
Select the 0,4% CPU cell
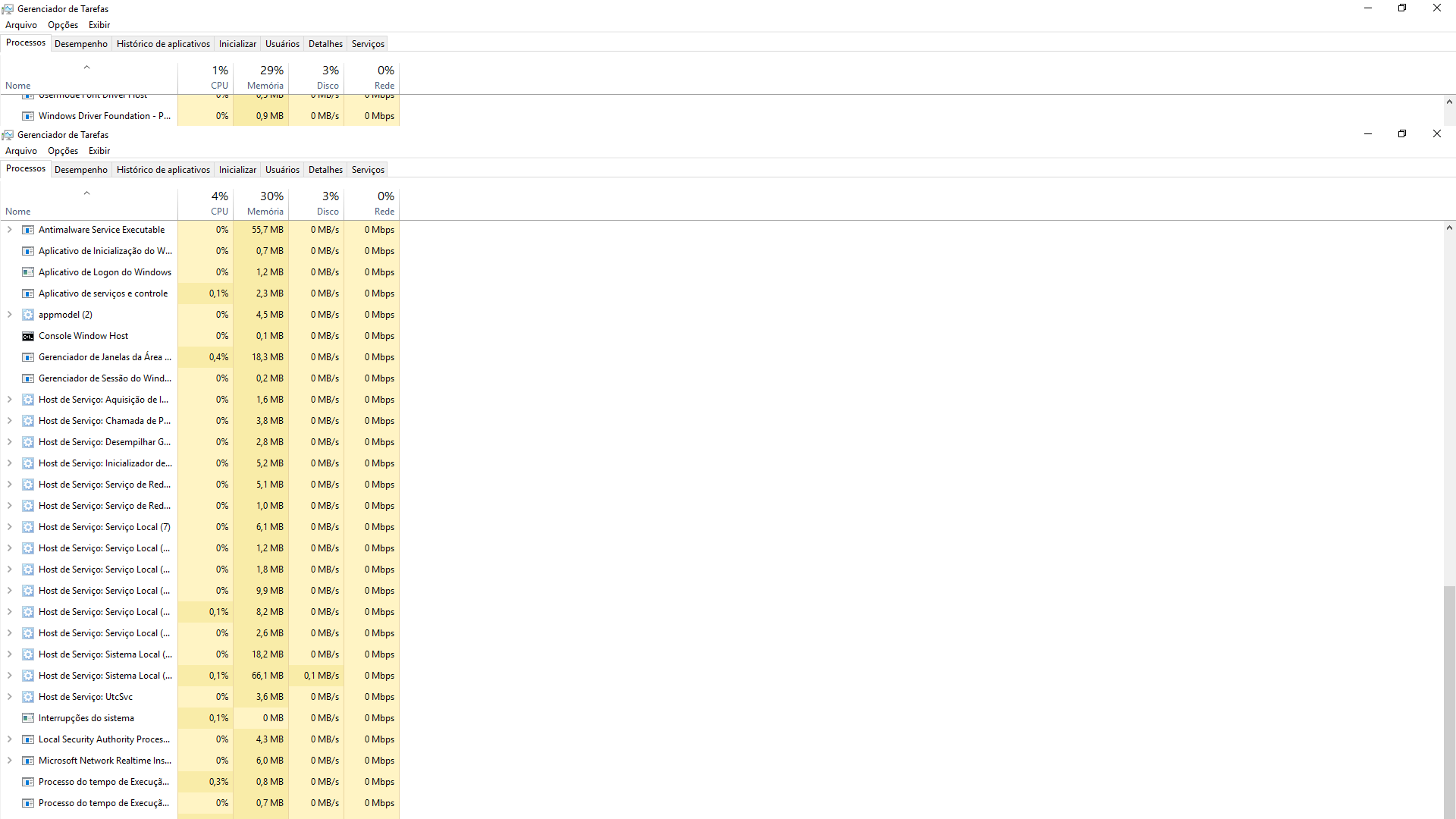pyautogui.click(x=206, y=357)
